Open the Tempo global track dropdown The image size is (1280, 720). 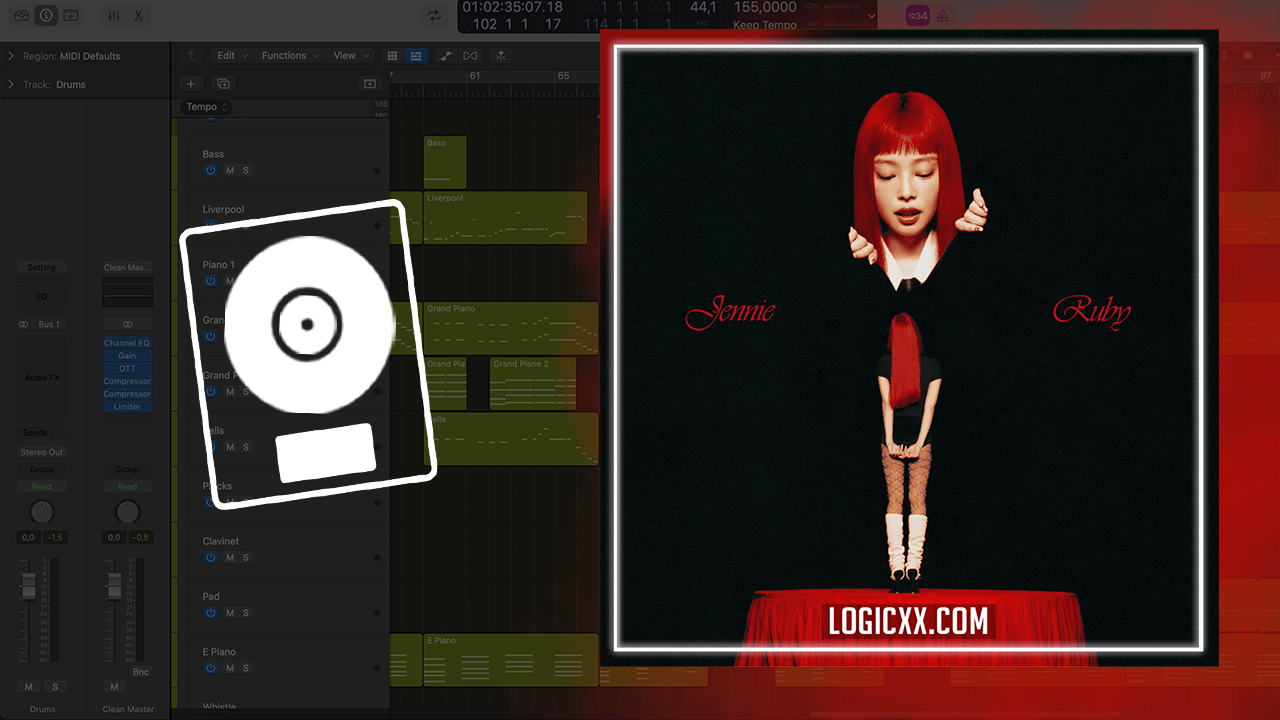[x=207, y=107]
